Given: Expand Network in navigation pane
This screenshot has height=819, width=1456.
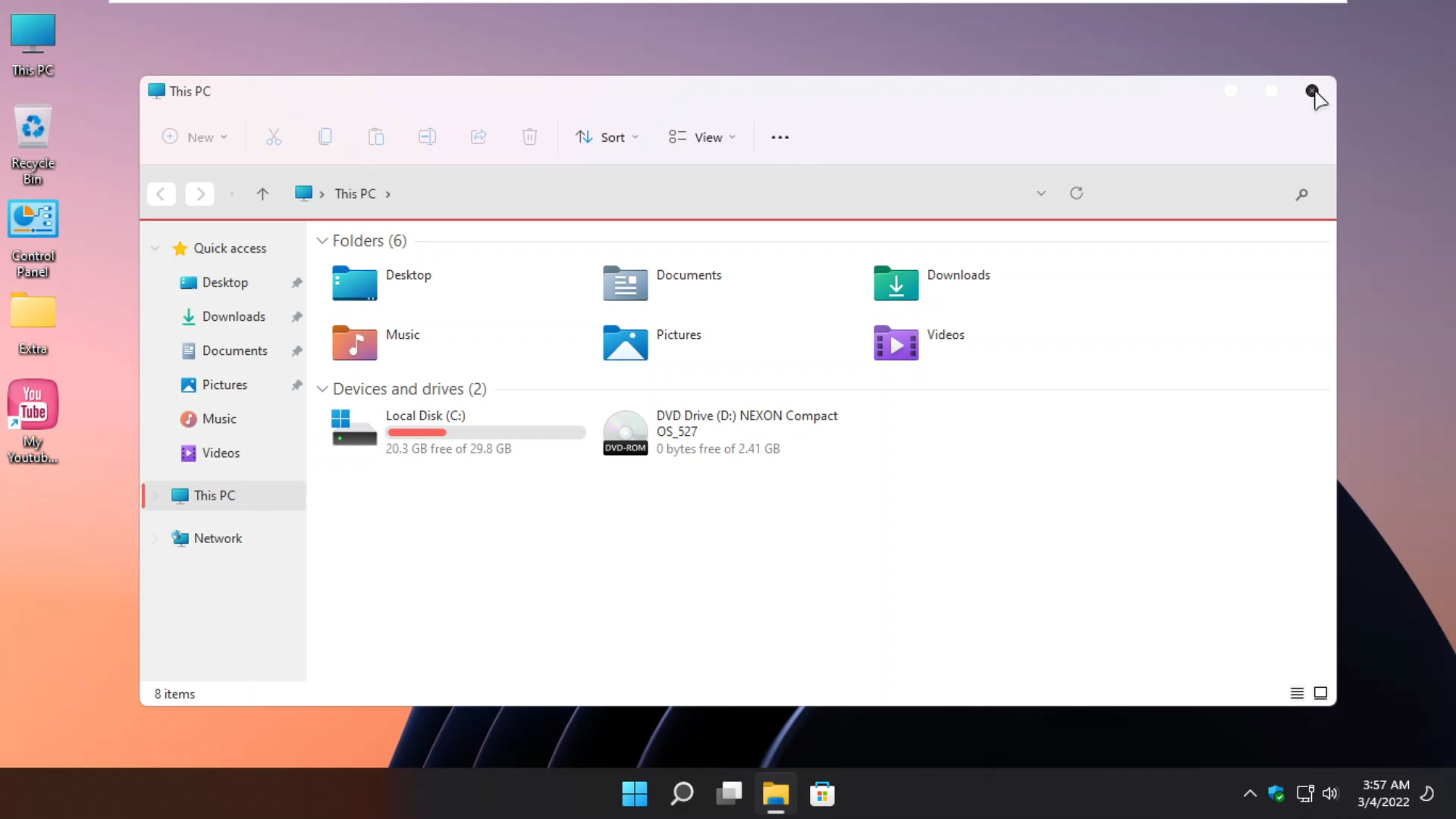Looking at the screenshot, I should coord(155,538).
